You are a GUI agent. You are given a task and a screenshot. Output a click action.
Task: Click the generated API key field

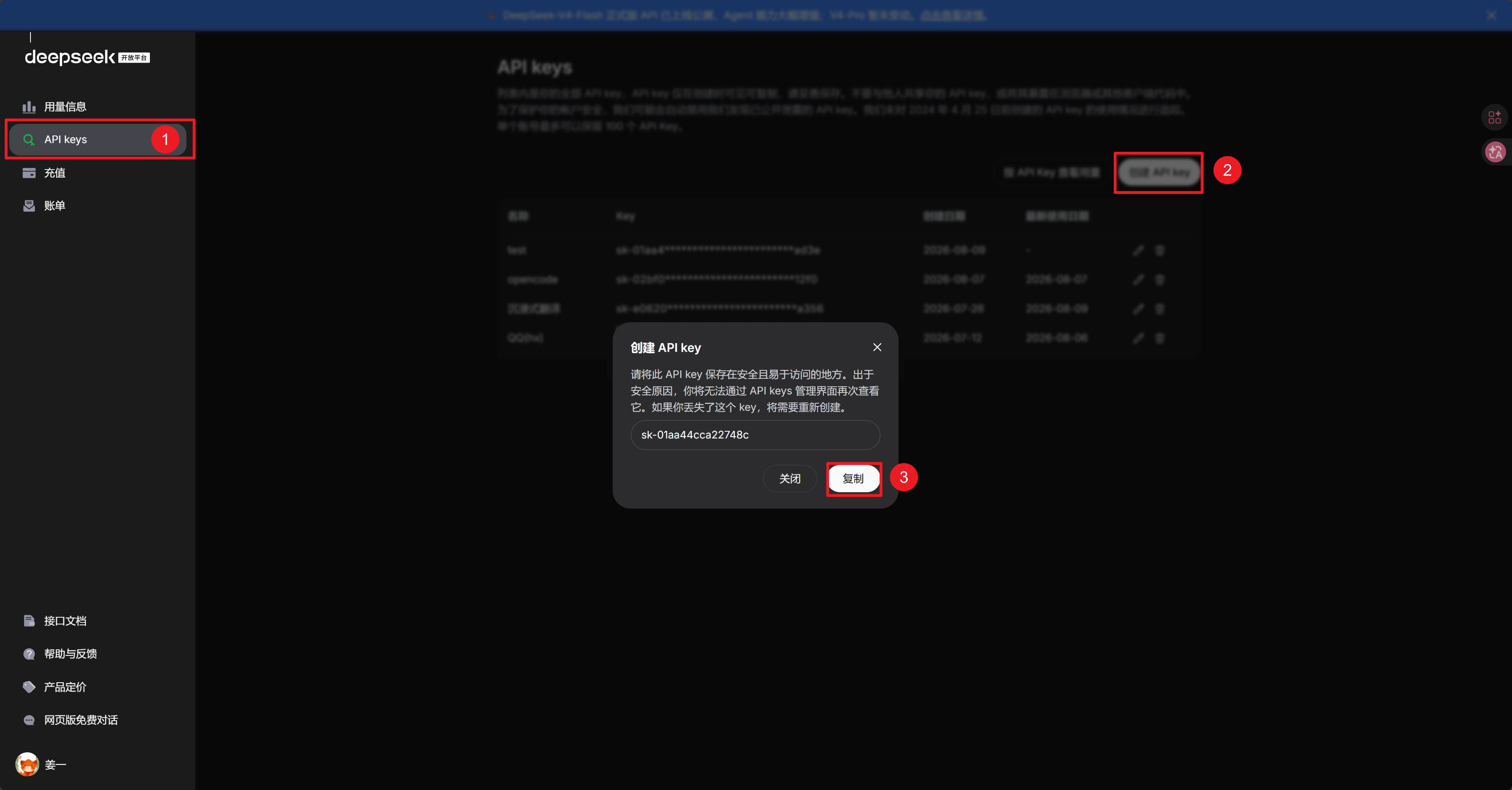coord(755,435)
